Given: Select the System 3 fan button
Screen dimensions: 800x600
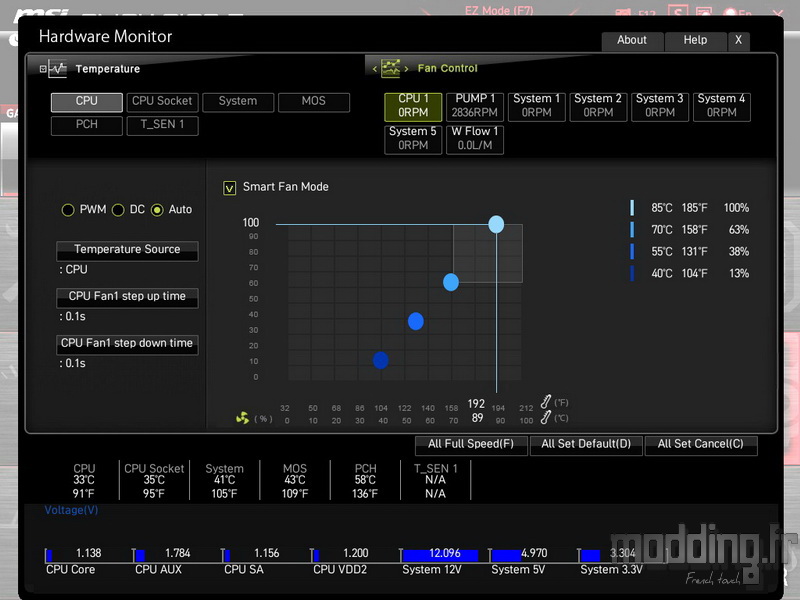Looking at the screenshot, I should click(x=660, y=106).
